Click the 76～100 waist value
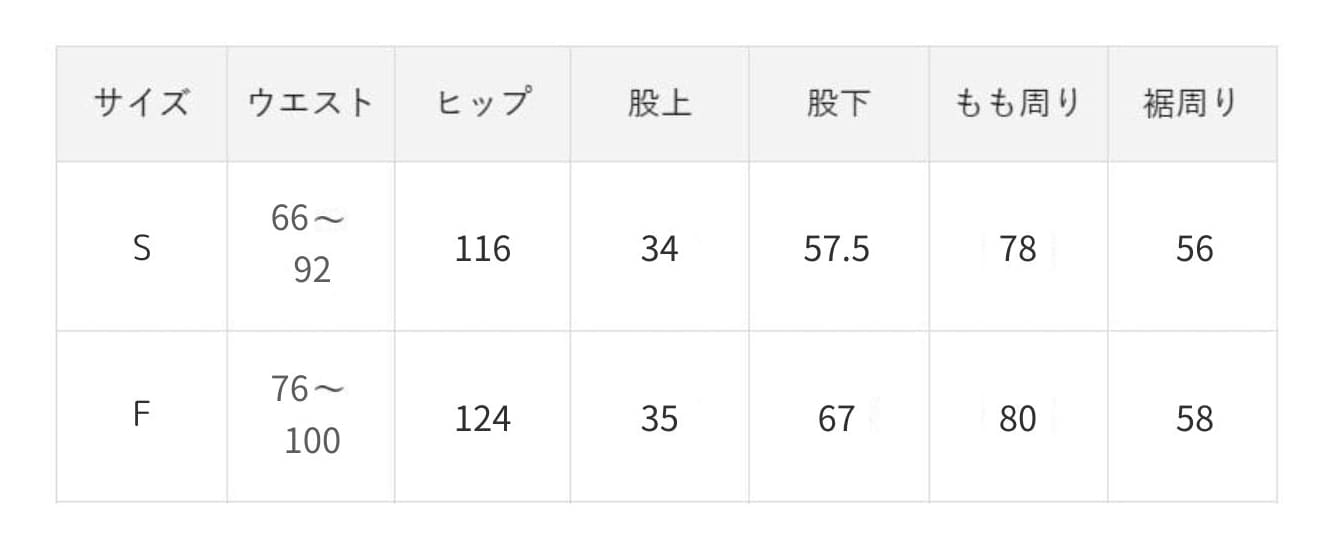This screenshot has width=1332, height=538. point(310,414)
